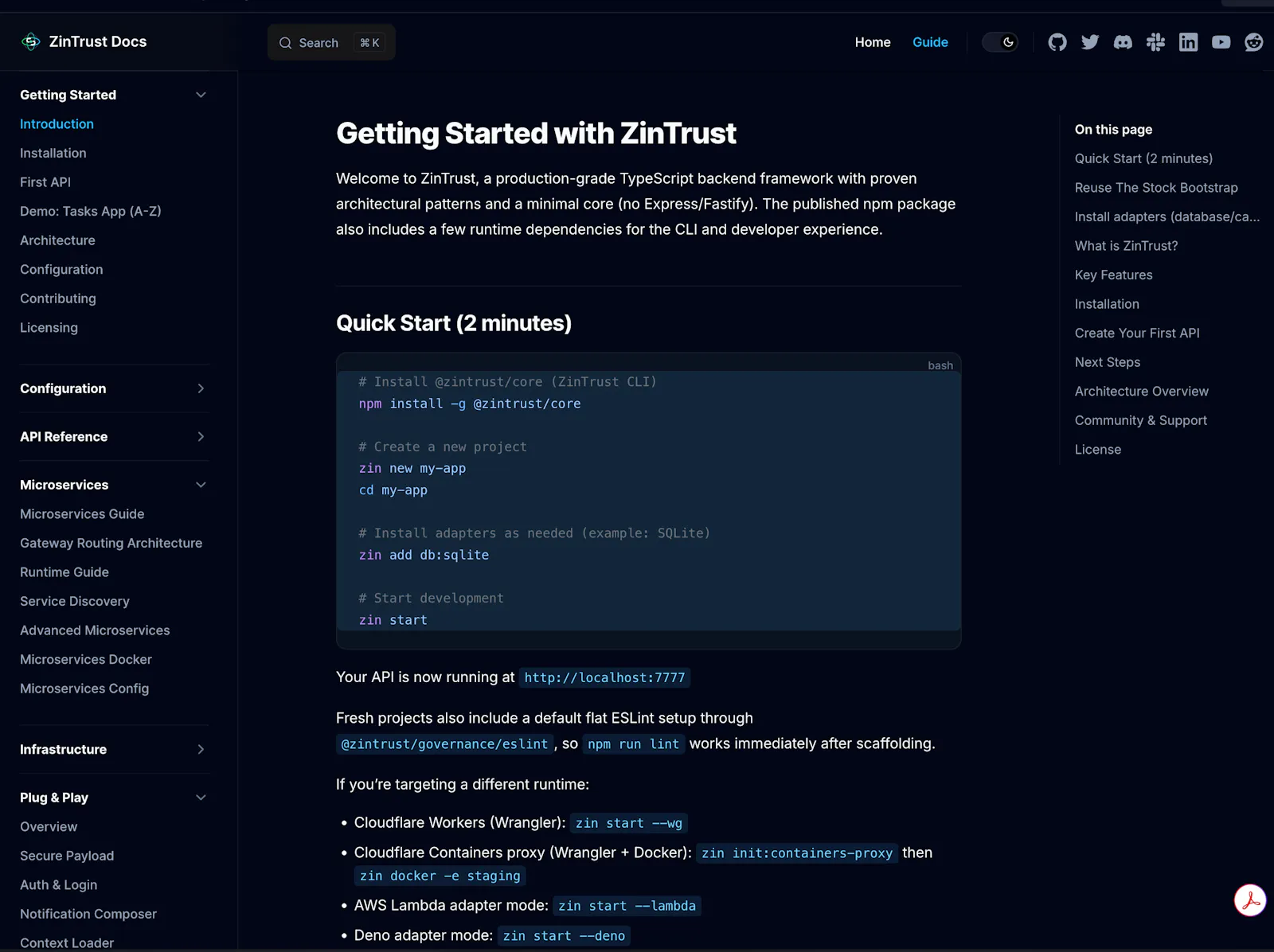Open Auth & Login page
Image resolution: width=1274 pixels, height=952 pixels.
click(x=59, y=885)
